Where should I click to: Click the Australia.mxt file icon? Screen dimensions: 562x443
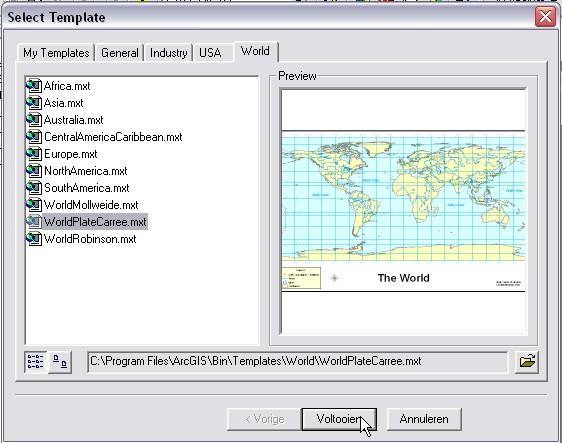click(34, 120)
